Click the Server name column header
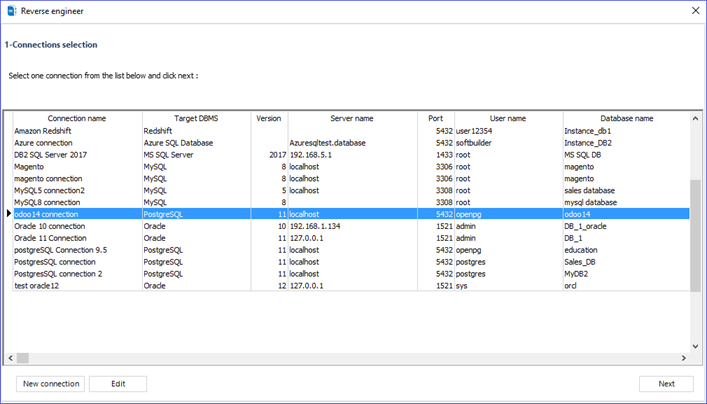 click(352, 119)
